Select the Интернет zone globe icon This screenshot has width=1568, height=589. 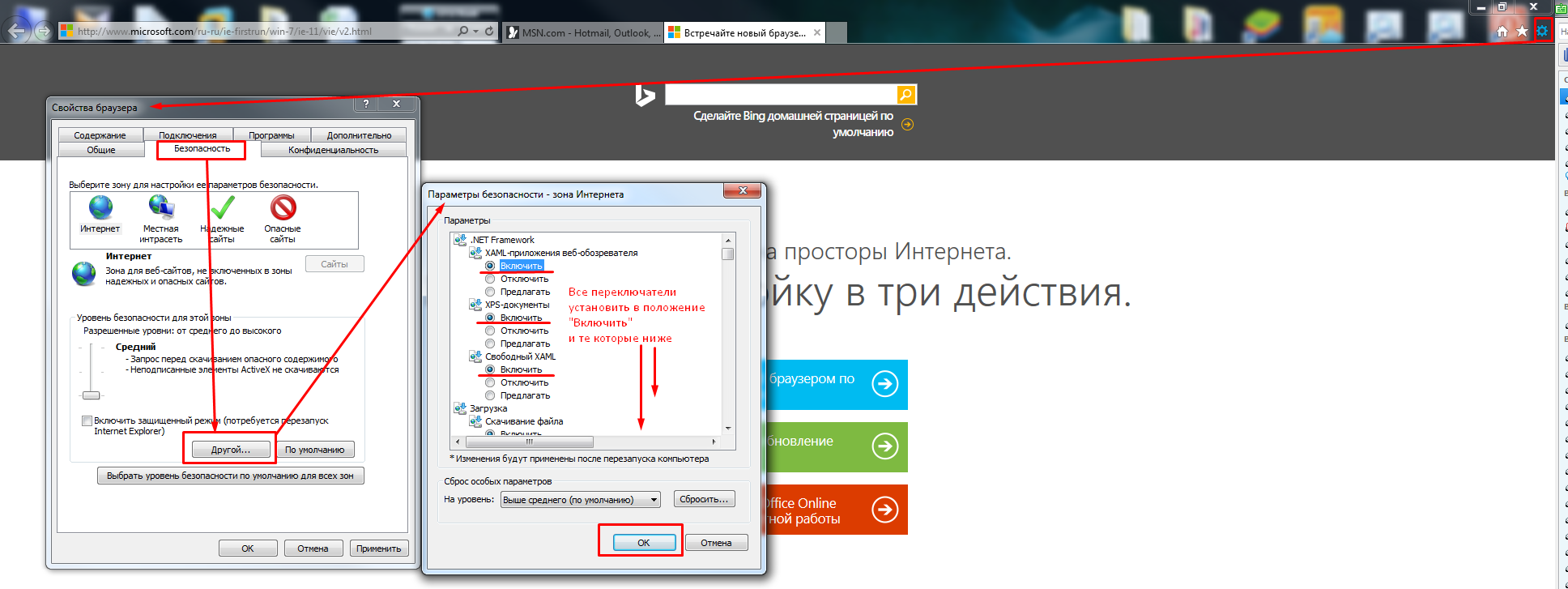[x=100, y=207]
